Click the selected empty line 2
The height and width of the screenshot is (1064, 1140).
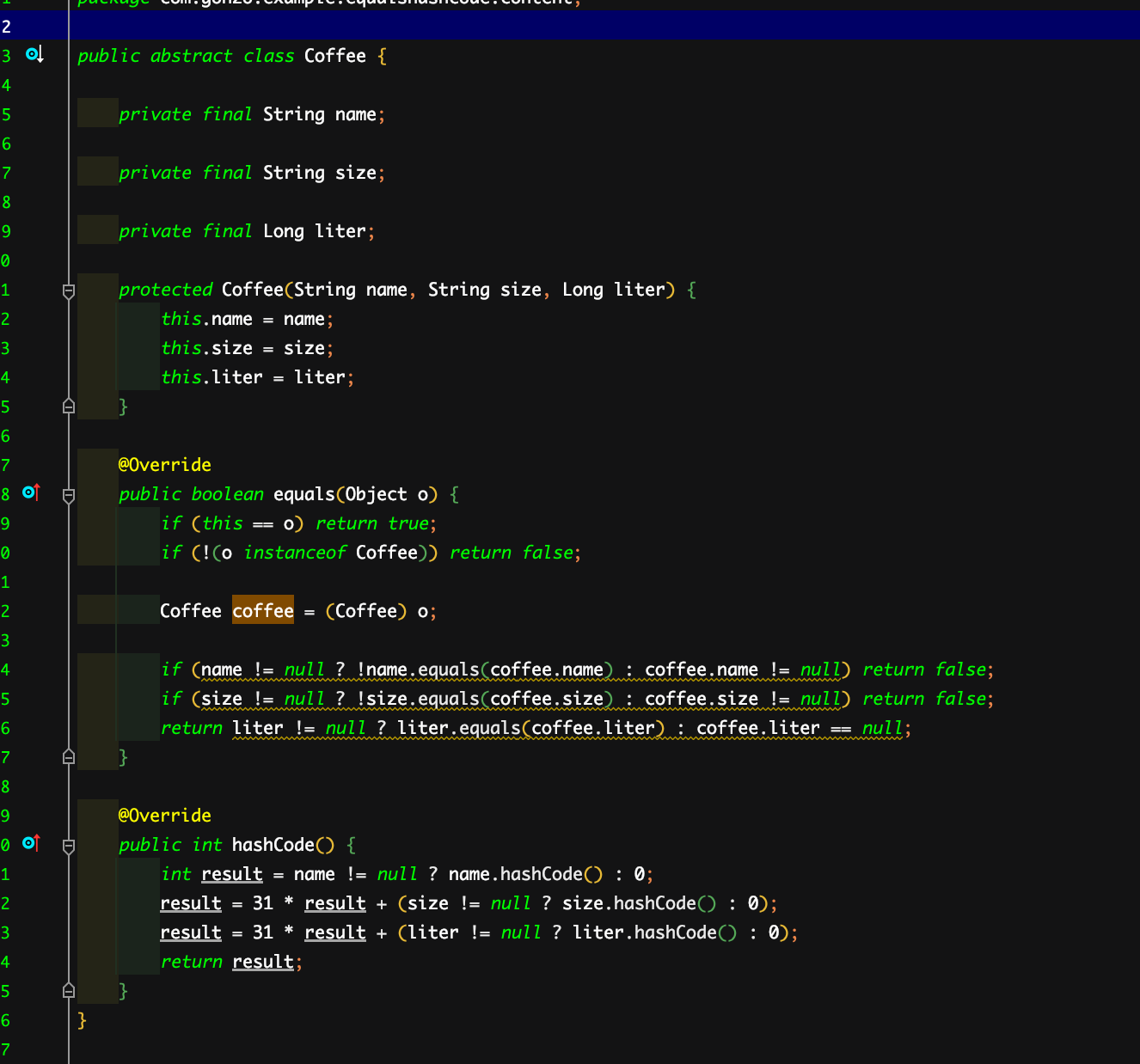click(344, 26)
